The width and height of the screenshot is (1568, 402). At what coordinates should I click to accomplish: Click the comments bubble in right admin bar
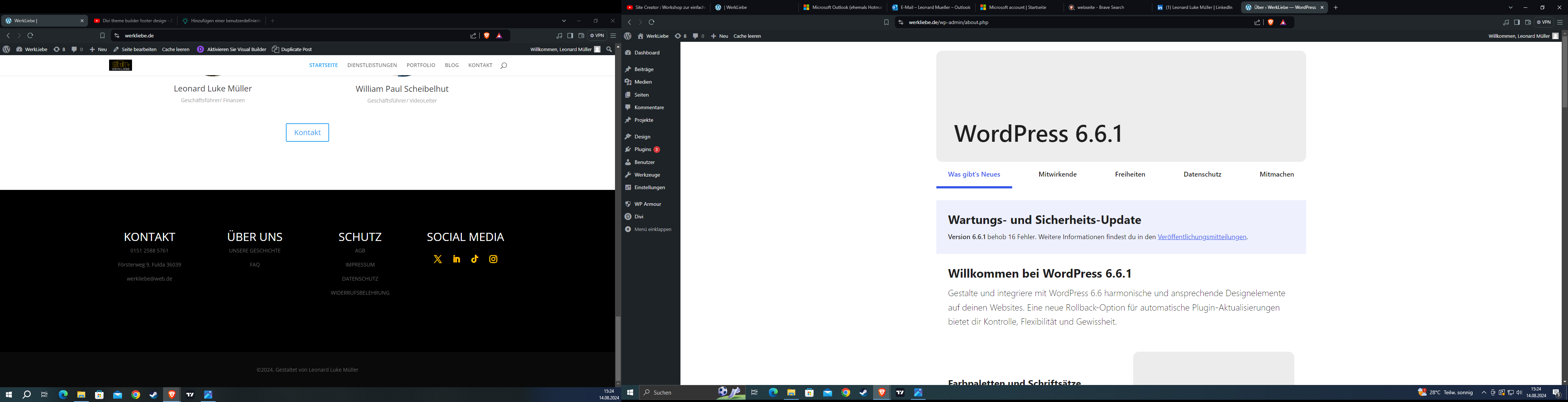click(698, 36)
